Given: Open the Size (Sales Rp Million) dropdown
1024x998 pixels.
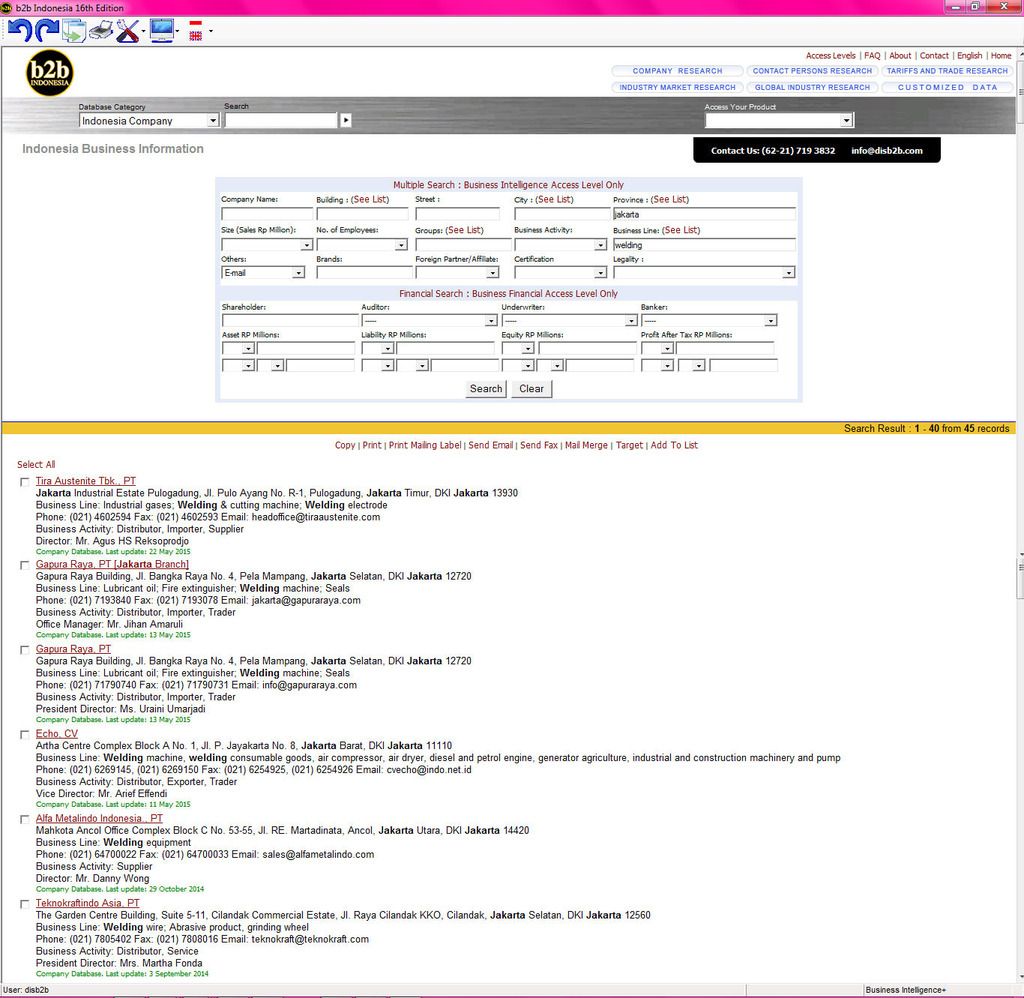Looking at the screenshot, I should [267, 245].
